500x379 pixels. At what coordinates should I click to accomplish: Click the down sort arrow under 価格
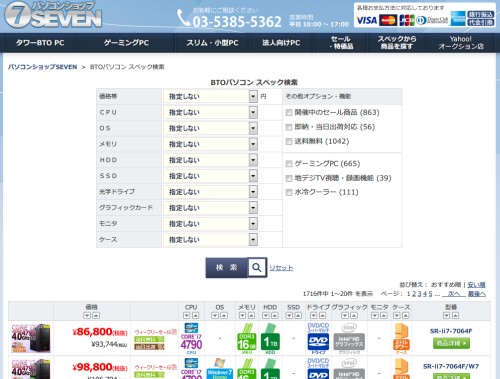[x=87, y=315]
